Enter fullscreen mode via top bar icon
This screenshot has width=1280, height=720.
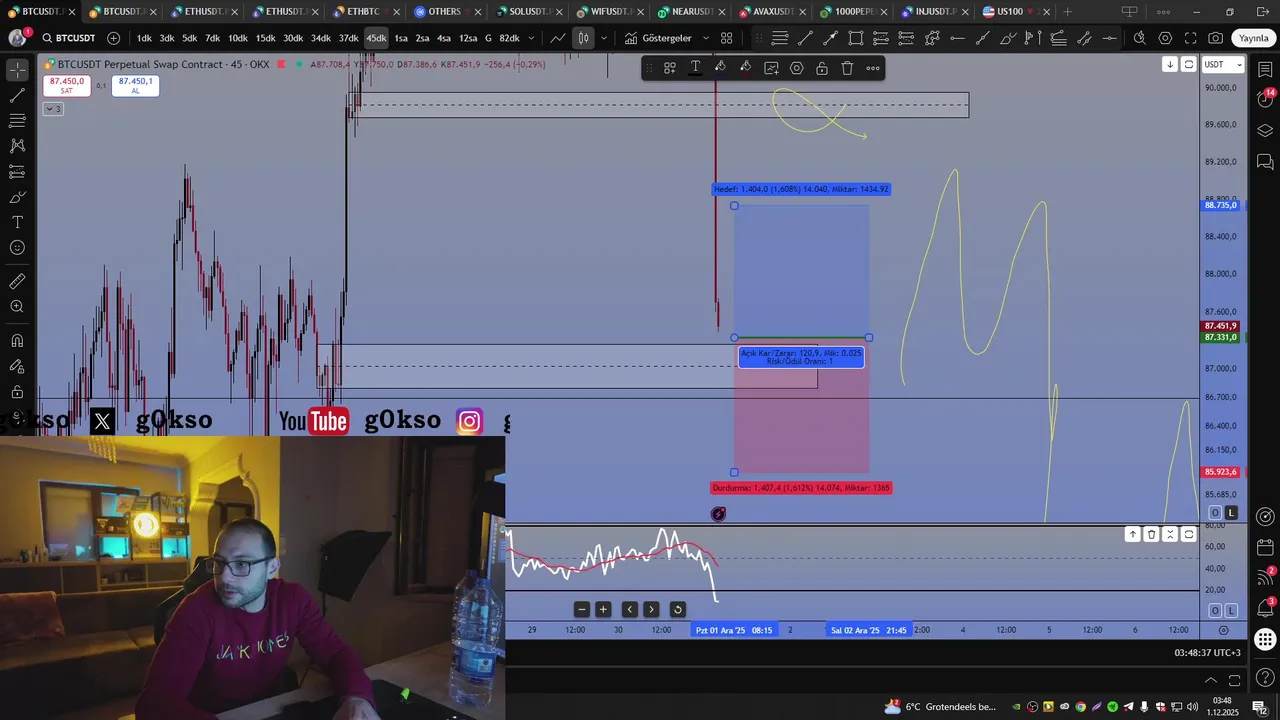(1190, 38)
